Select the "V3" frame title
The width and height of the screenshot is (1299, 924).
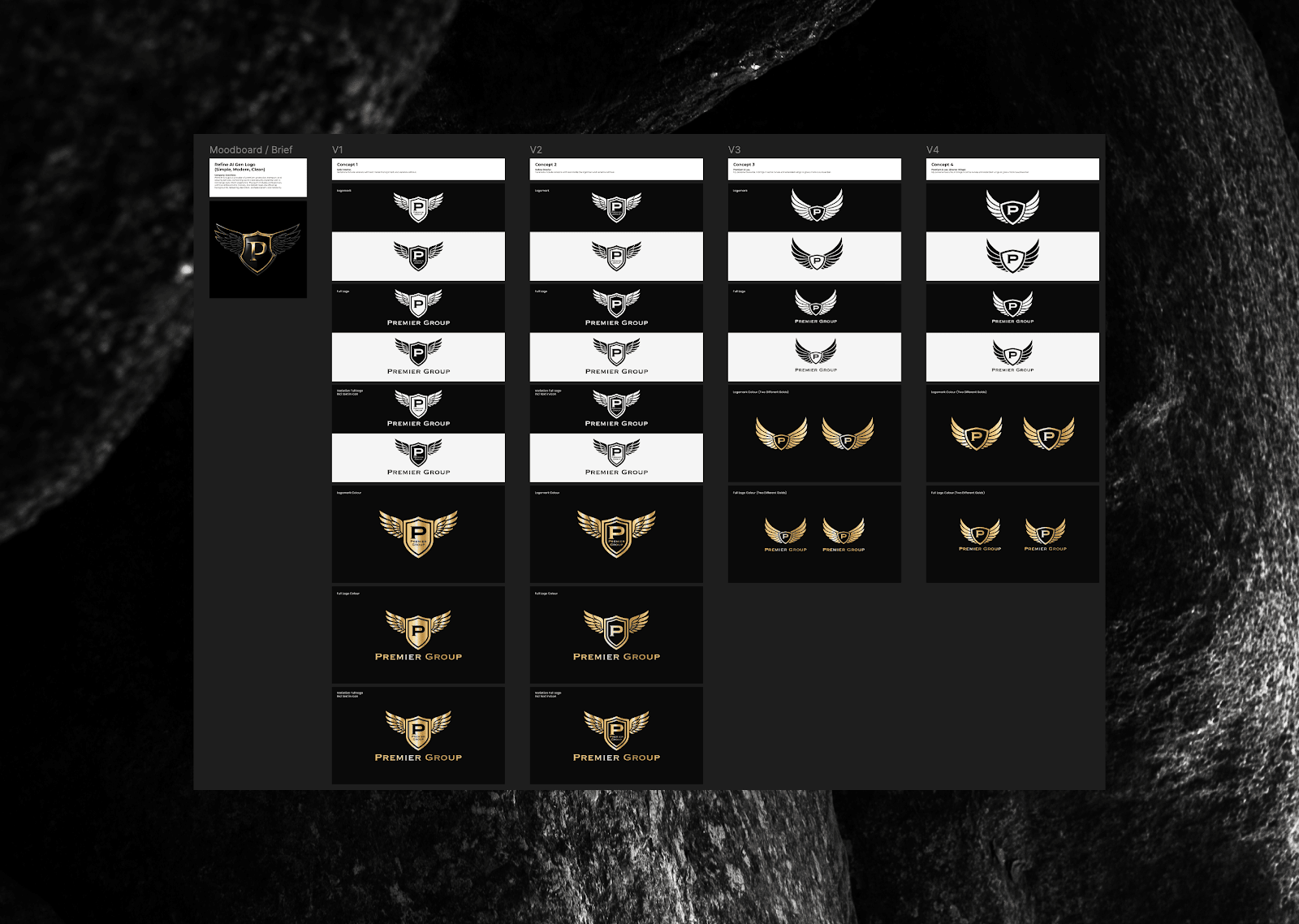(734, 150)
